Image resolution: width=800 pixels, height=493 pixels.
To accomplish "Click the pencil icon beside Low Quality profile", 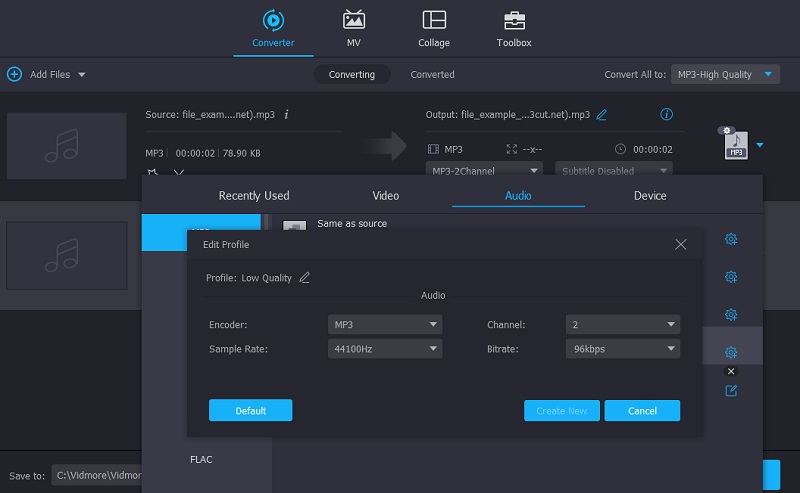I will 305,278.
